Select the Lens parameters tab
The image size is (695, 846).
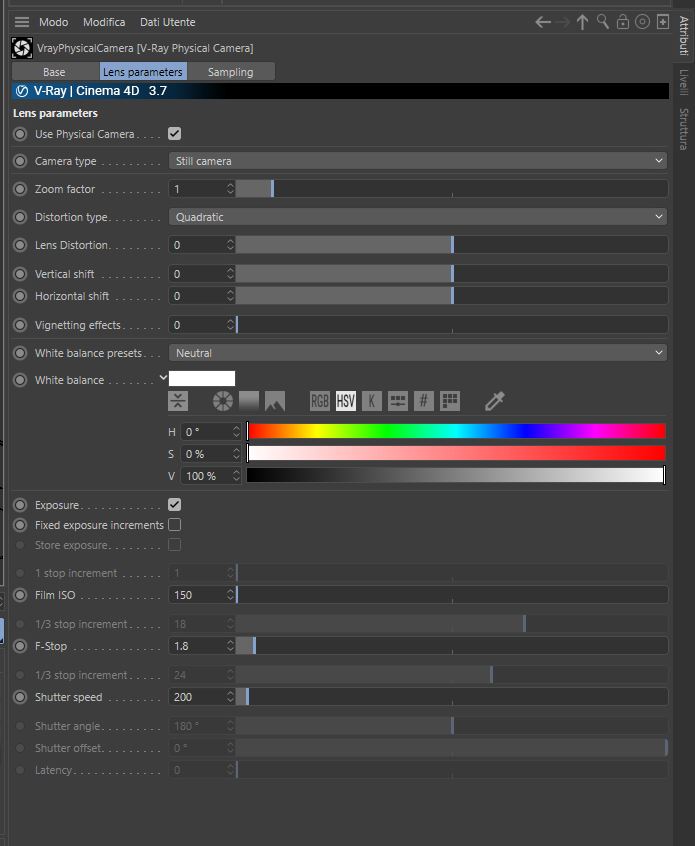coord(143,72)
